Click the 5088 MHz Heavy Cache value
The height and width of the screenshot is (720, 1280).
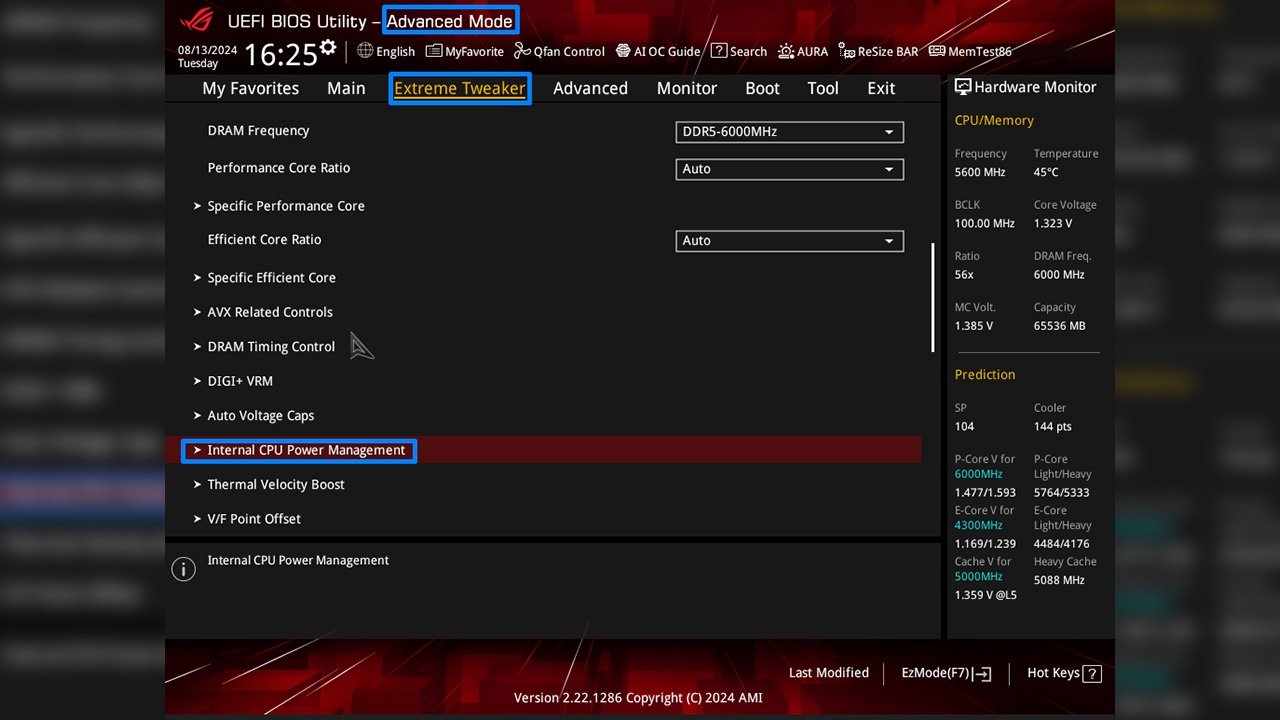[x=1059, y=580]
